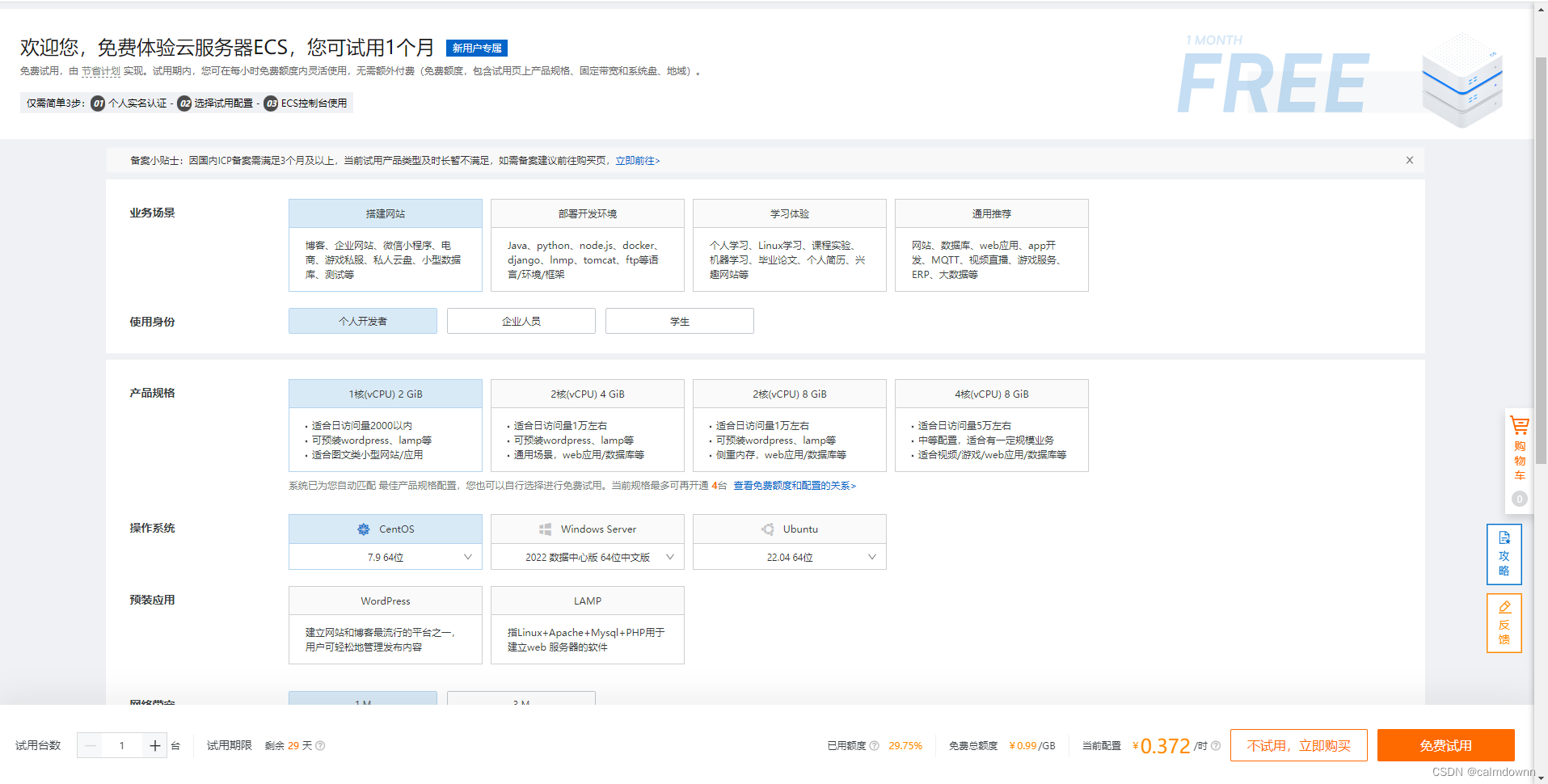Select 2核(vCPU) 8 GiB spec
Viewport: 1548px width, 784px height.
790,425
